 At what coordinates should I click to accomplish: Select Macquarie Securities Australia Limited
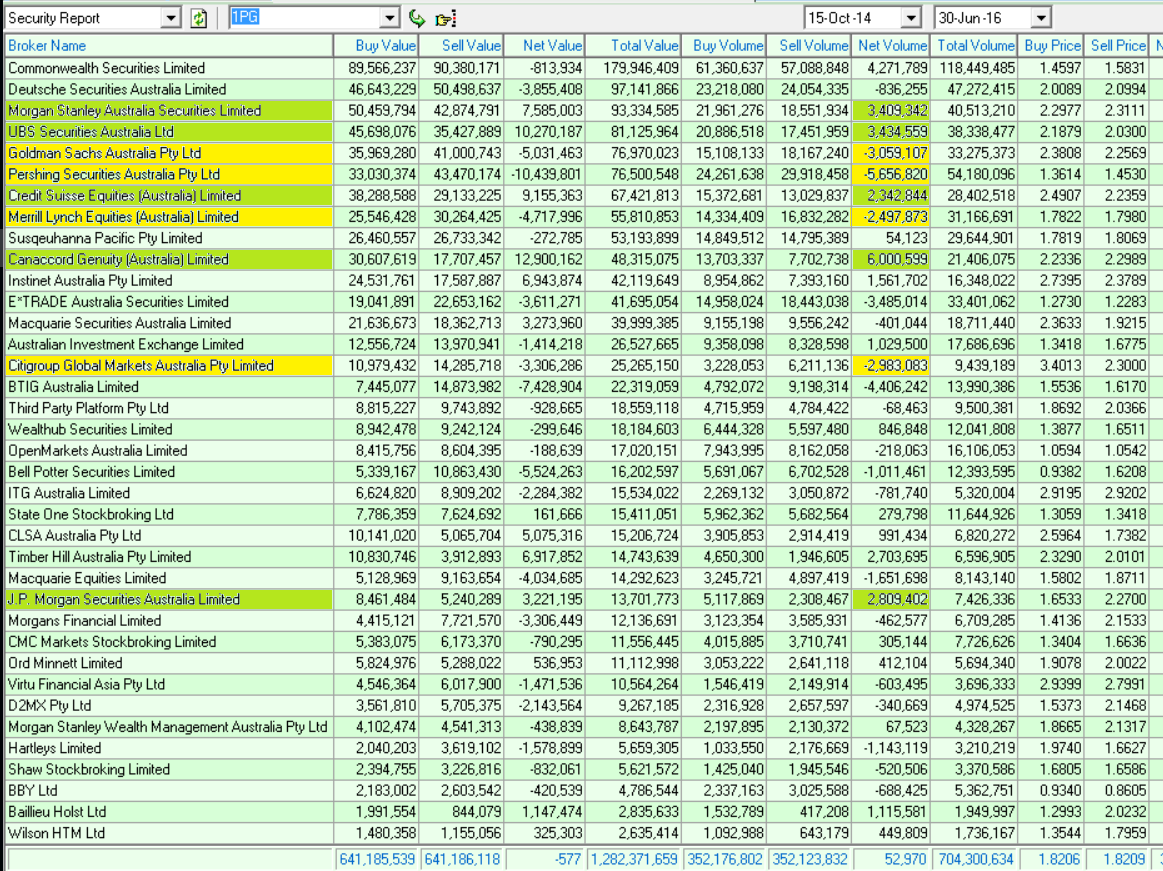168,323
